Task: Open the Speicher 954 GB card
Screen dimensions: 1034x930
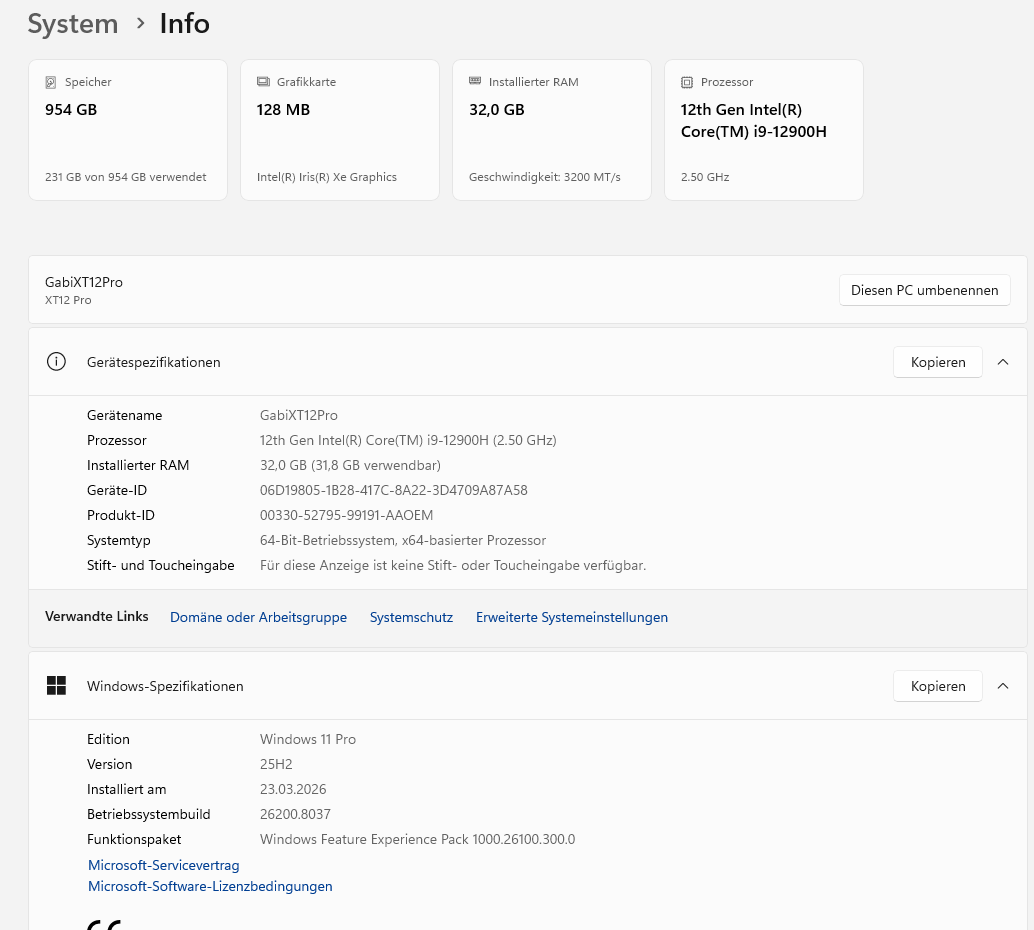Action: (128, 130)
